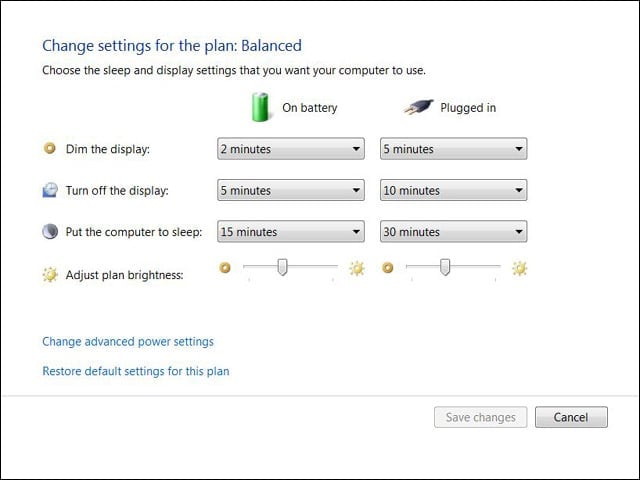The width and height of the screenshot is (640, 480).
Task: Click the power plug icon
Action: [418, 107]
